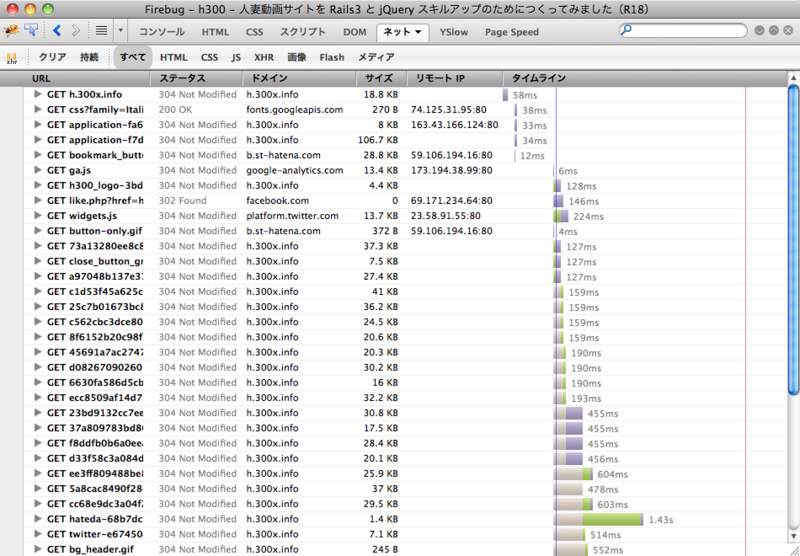The width and height of the screenshot is (800, 556).
Task: Sort by the リモート IP column header
Action: click(455, 78)
